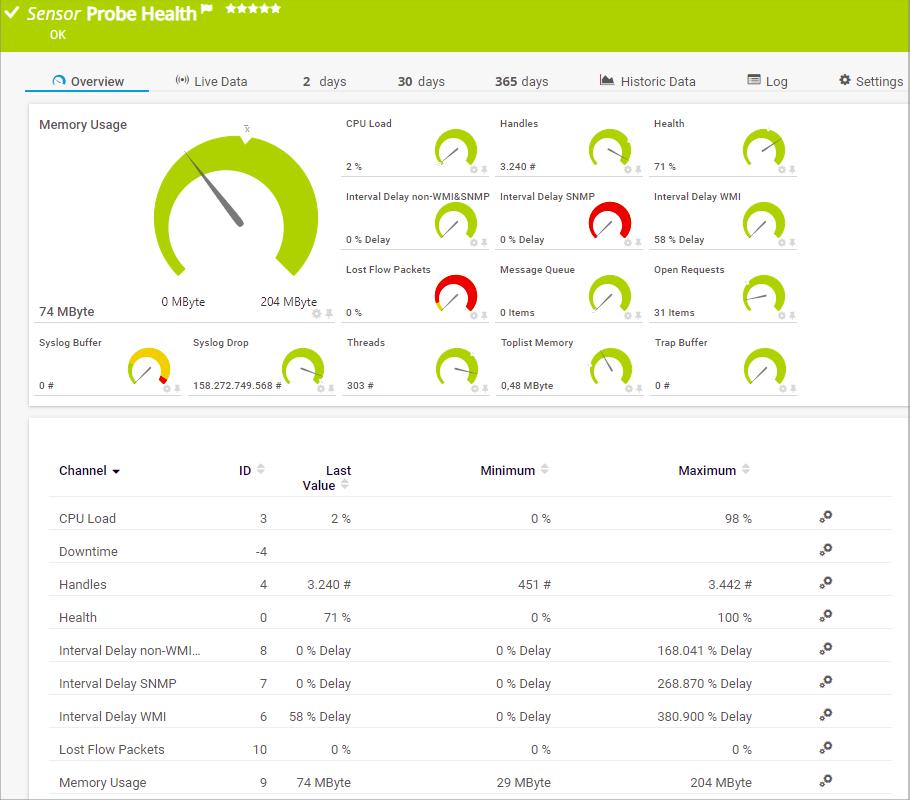Image resolution: width=910 pixels, height=800 pixels.
Task: Open gear settings on Message Queue gauge
Action: click(x=628, y=316)
